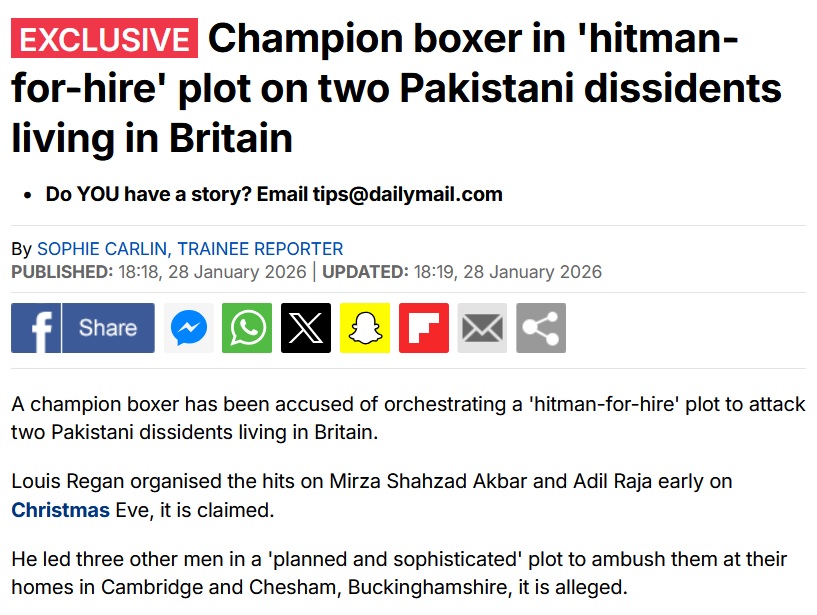Viewport: 817px width, 615px height.
Task: Share article via Messenger icon
Action: point(189,328)
